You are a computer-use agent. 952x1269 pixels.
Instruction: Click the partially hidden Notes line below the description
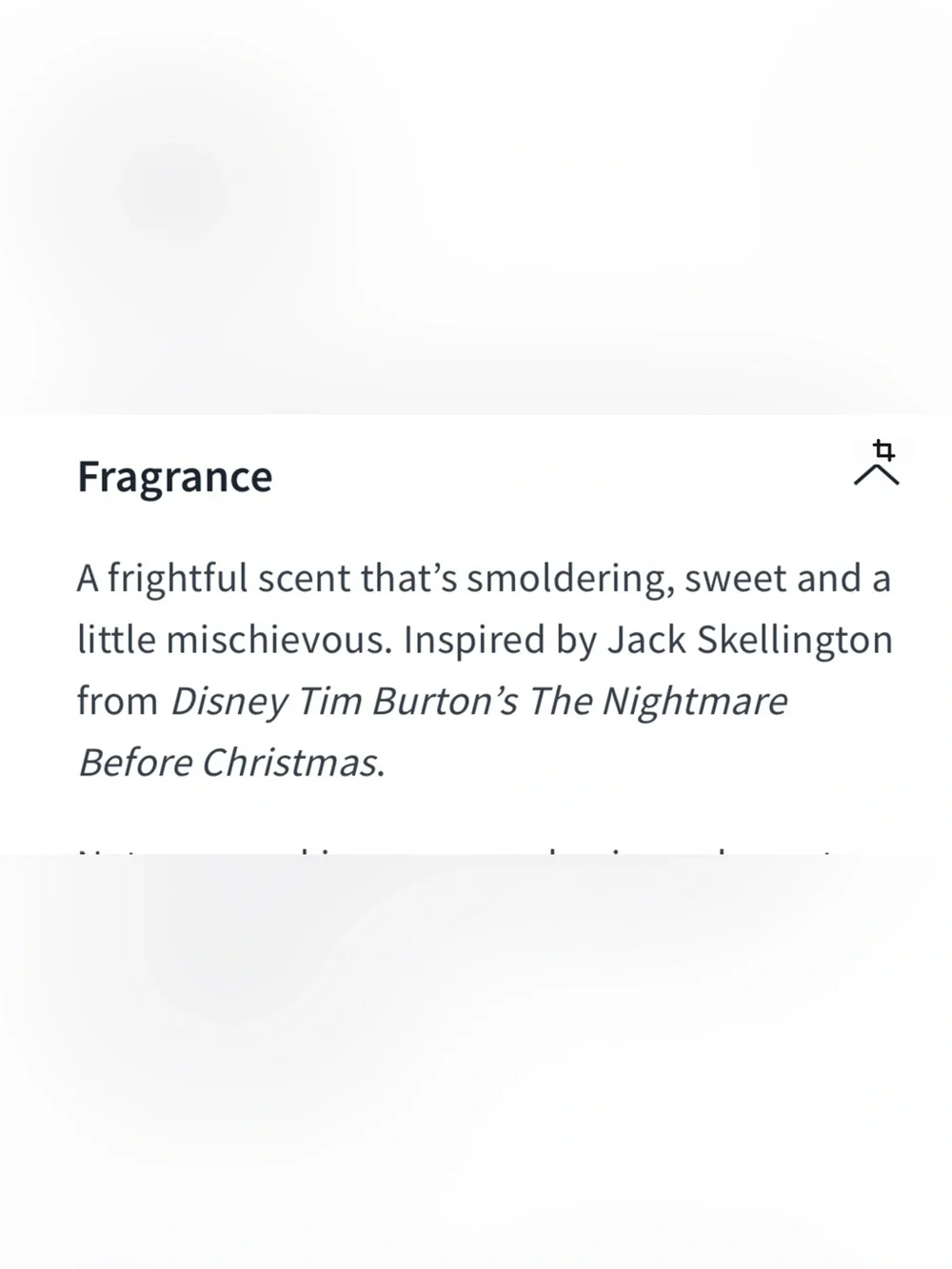[457, 849]
